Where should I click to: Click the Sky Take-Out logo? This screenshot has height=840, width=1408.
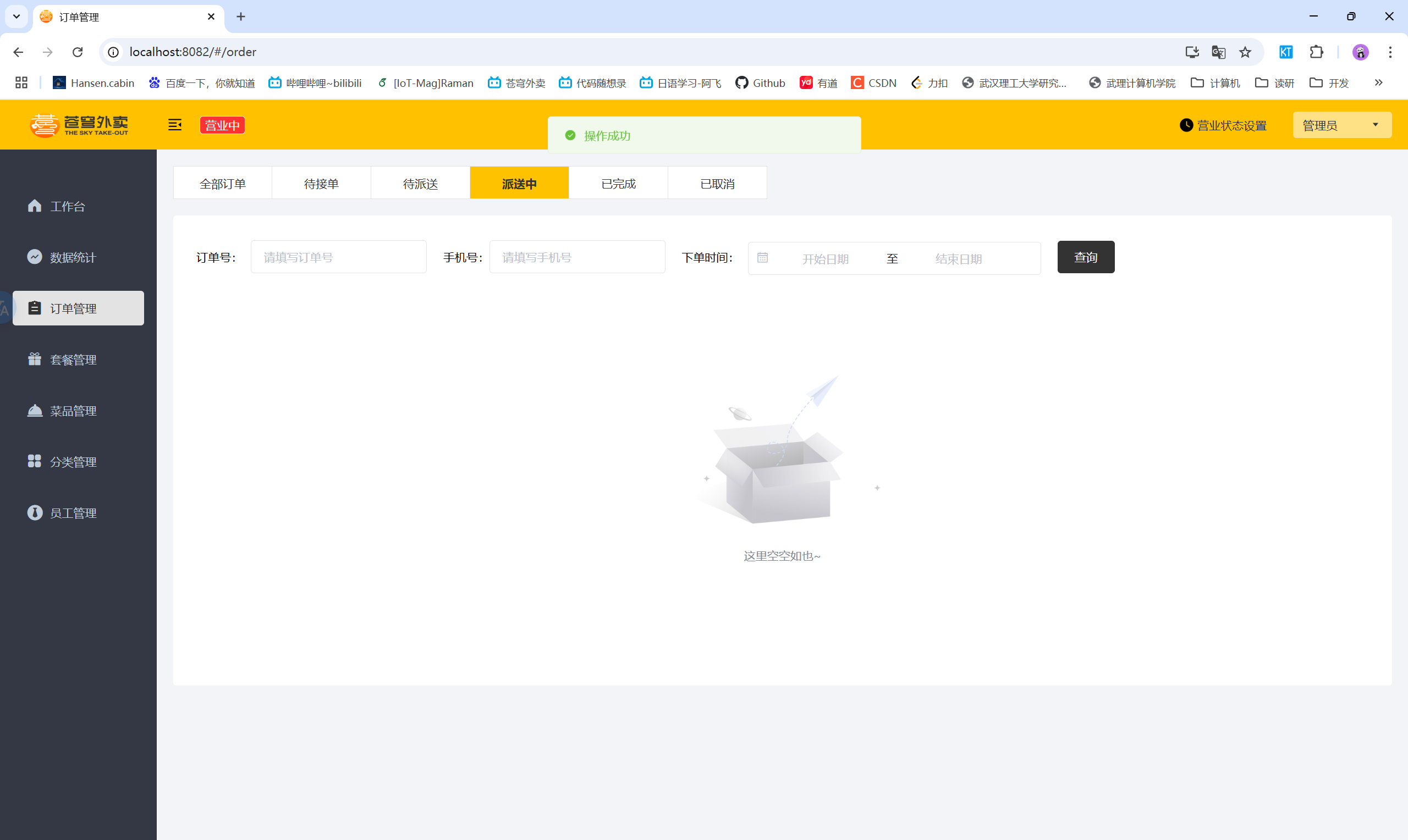coord(79,125)
